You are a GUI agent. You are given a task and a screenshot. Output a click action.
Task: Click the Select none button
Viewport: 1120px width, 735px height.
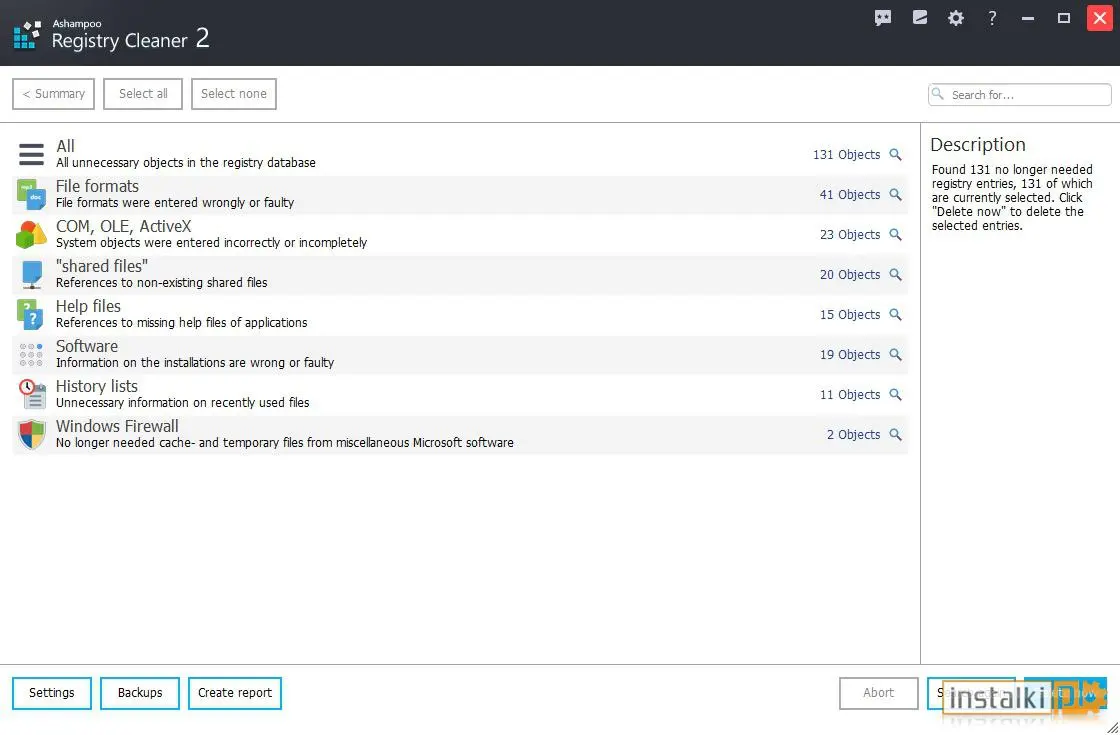(234, 94)
